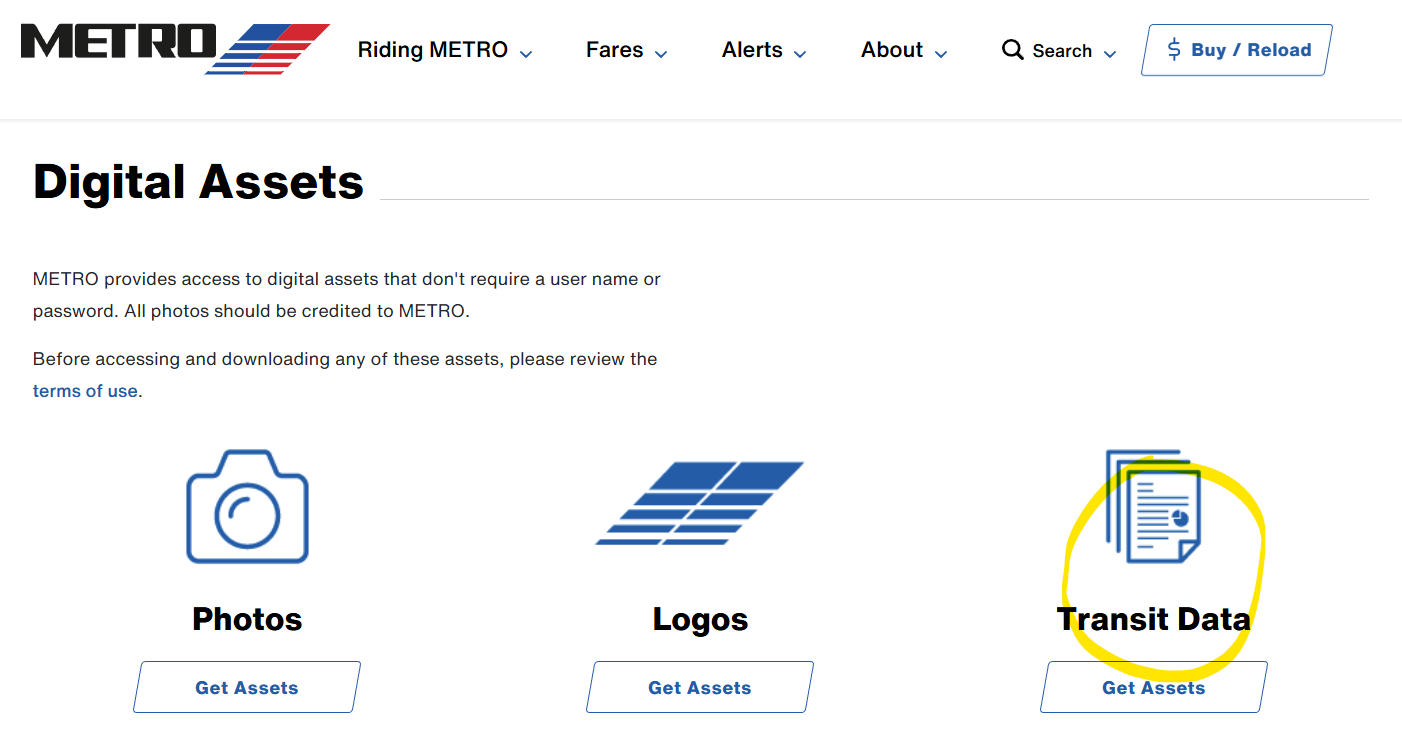Expand the Alerts dropdown chevron

(x=800, y=54)
